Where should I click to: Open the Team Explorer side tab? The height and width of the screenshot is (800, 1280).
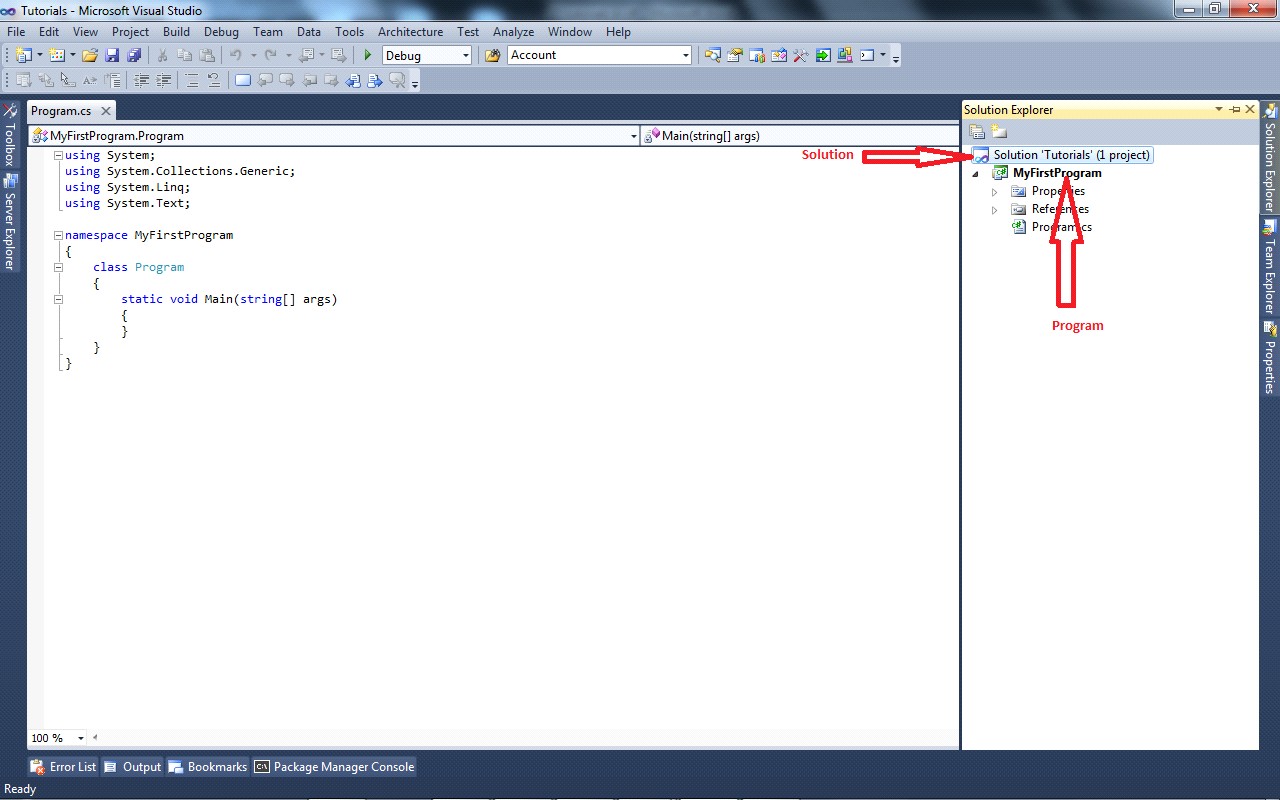pos(1270,266)
